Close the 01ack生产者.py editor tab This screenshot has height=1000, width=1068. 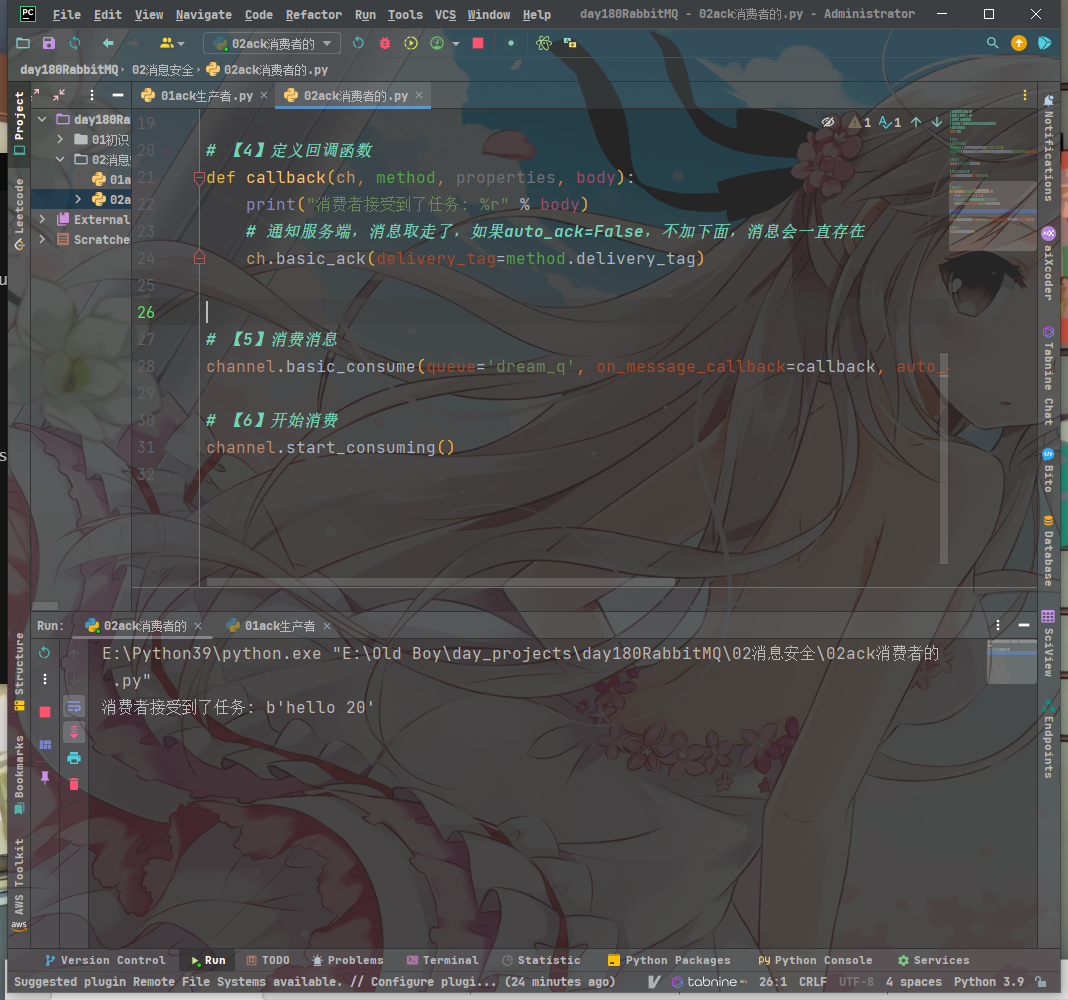pyautogui.click(x=264, y=95)
